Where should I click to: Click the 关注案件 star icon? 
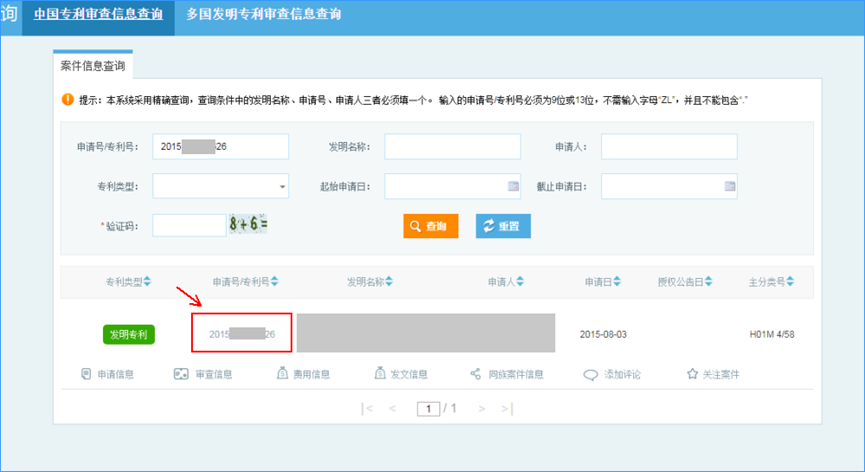tap(692, 374)
